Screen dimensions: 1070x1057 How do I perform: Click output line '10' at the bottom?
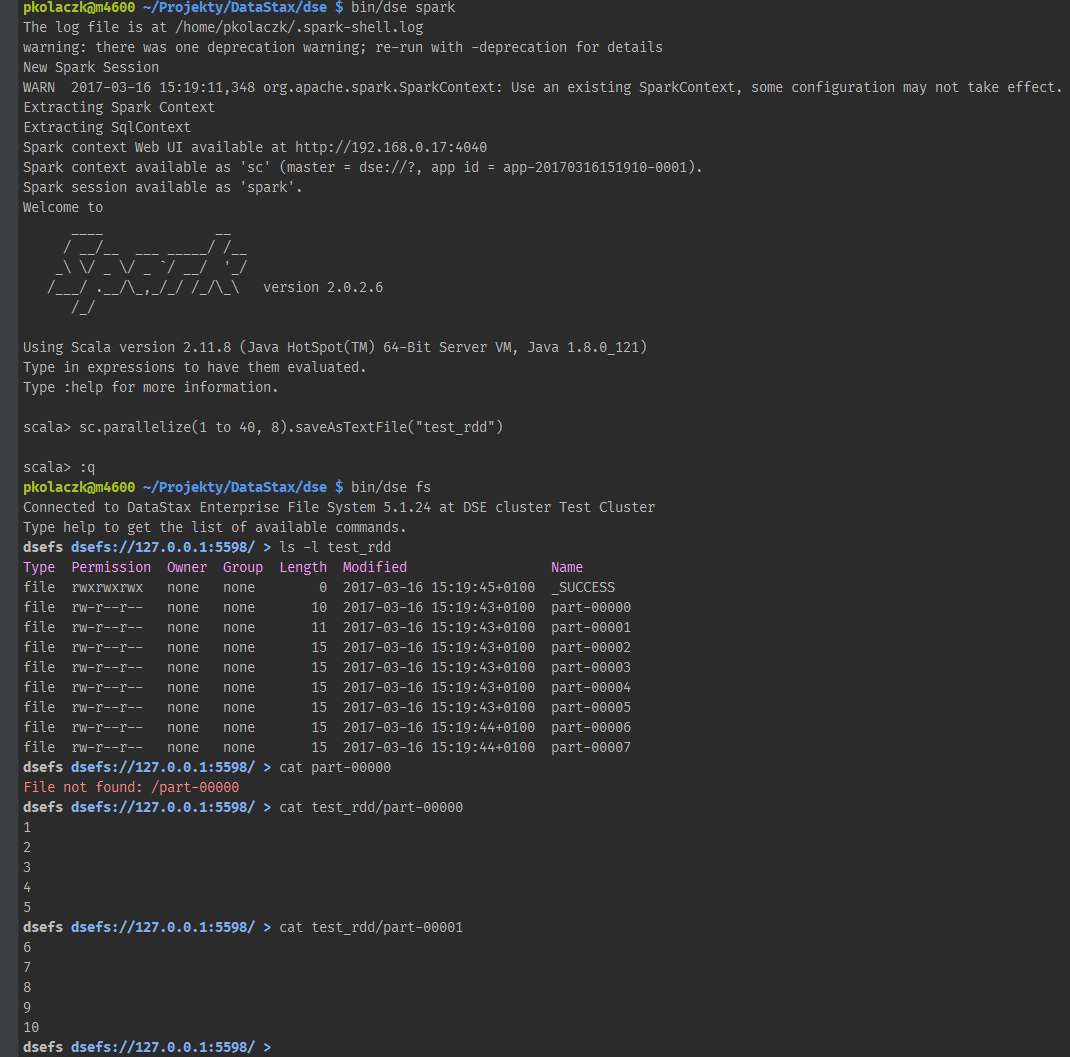pos(31,1028)
